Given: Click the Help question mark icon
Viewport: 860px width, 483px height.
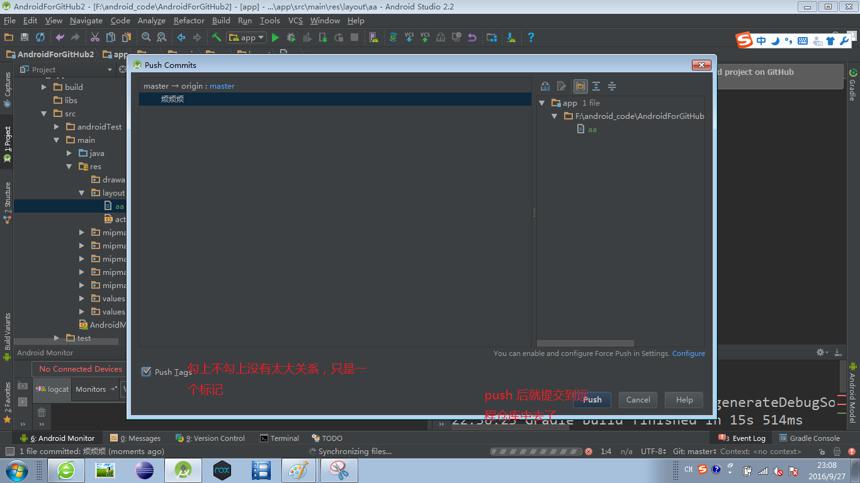Looking at the screenshot, I should (x=531, y=38).
